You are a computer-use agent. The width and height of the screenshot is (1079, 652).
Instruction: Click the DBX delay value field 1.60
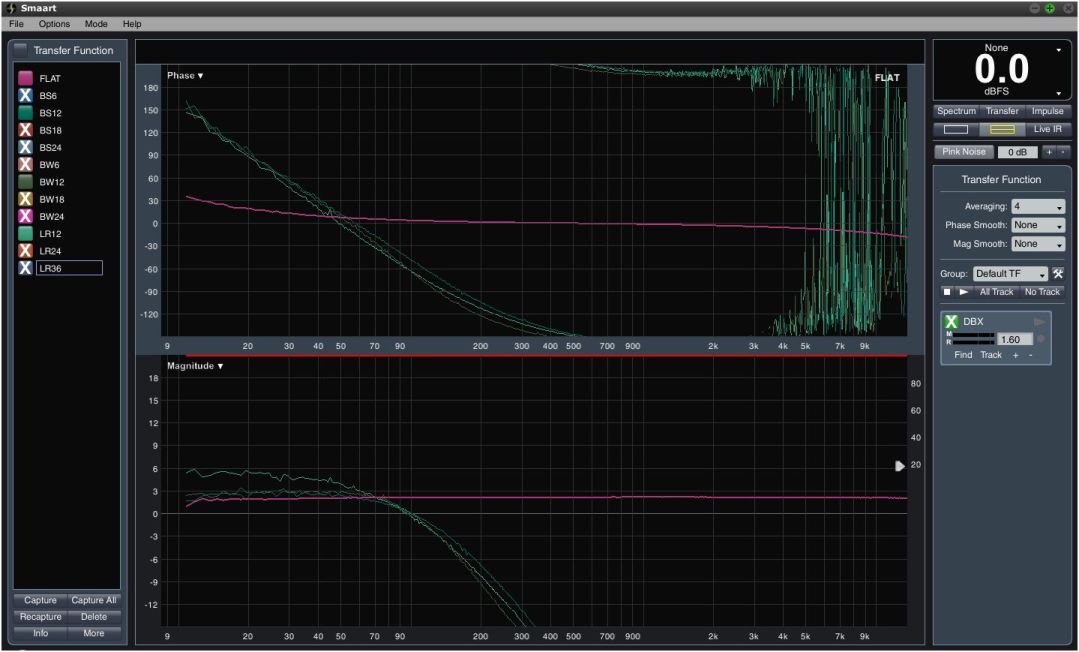point(1014,339)
